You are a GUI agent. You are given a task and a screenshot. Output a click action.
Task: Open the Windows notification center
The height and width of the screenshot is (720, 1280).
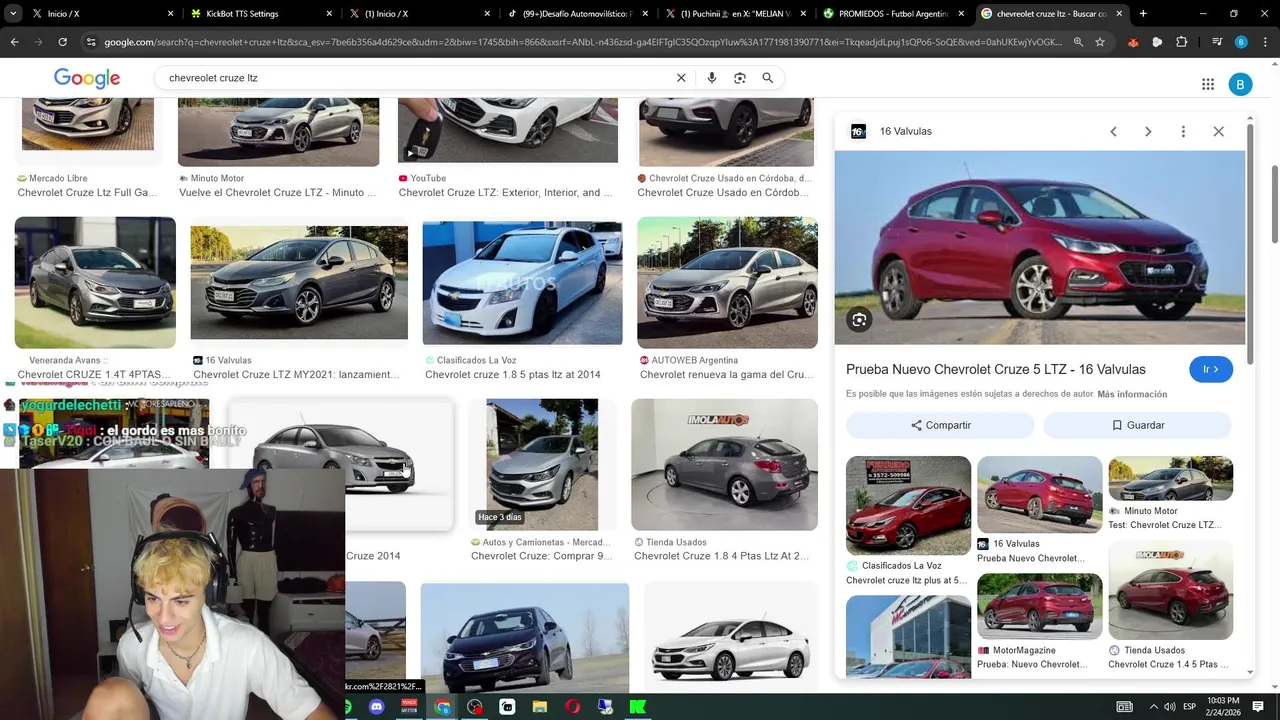click(1258, 707)
